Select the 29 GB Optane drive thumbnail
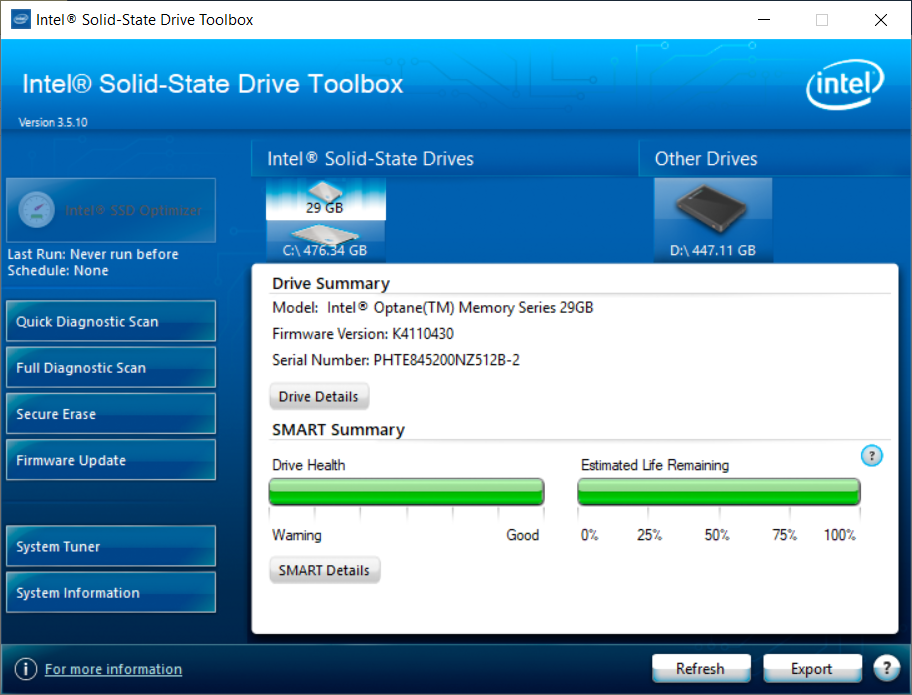 pyautogui.click(x=326, y=199)
